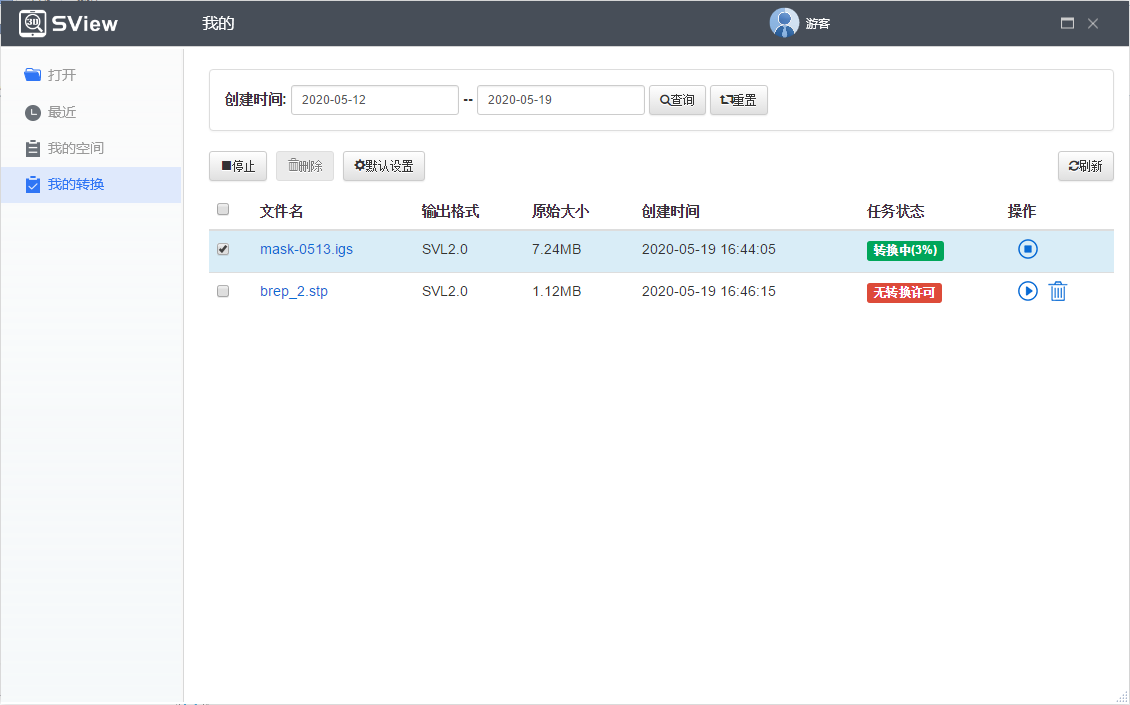The width and height of the screenshot is (1130, 705).
Task: Maximize the SView window
Action: 1067,23
